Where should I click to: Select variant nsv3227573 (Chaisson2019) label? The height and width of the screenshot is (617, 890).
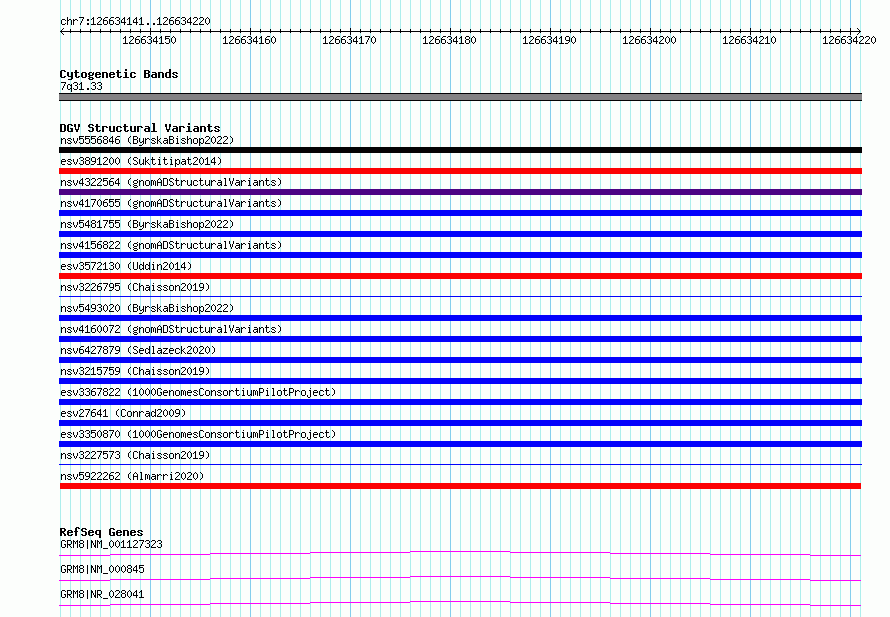(x=135, y=455)
